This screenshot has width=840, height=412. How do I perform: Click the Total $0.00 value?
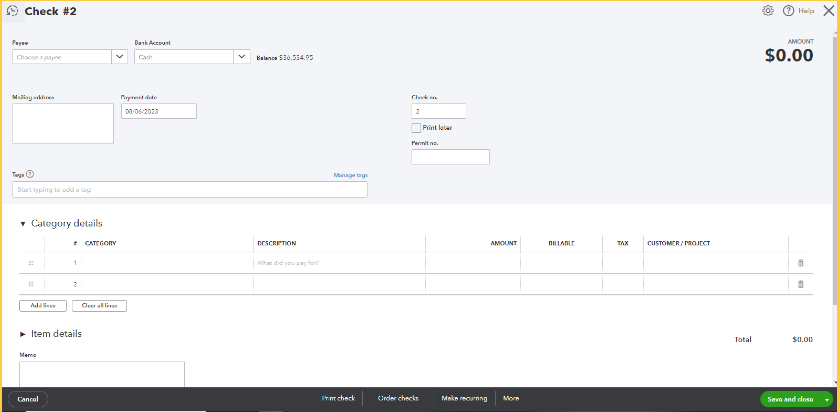click(x=802, y=340)
